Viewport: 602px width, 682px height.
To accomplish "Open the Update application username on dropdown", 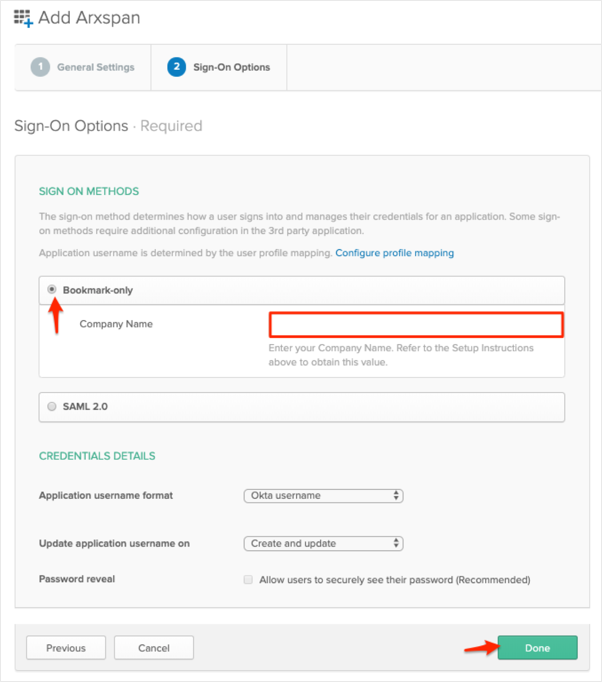I will [322, 543].
